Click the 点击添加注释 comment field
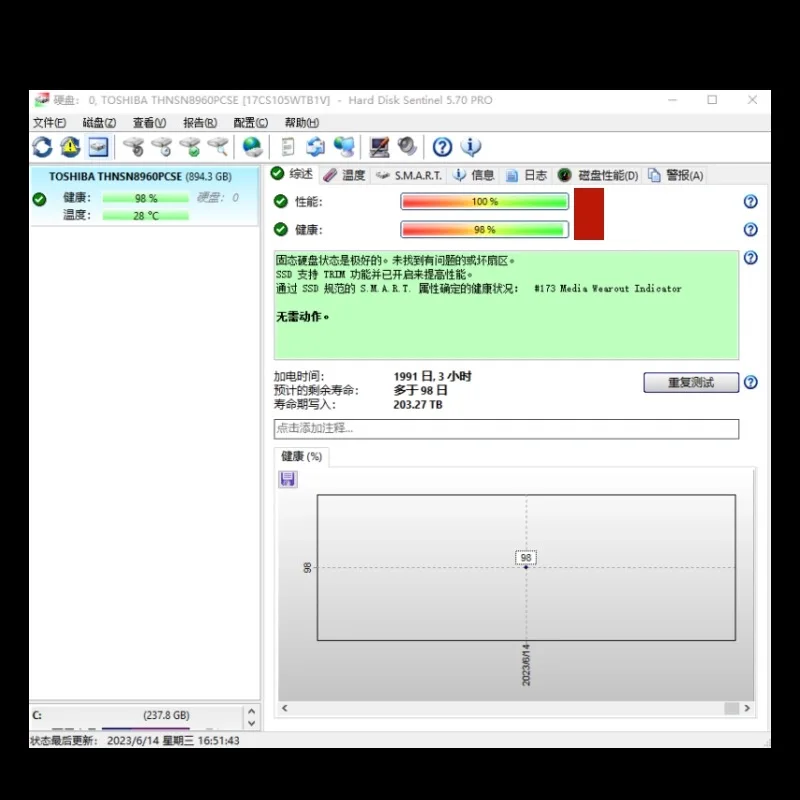The height and width of the screenshot is (800, 800). tap(506, 429)
